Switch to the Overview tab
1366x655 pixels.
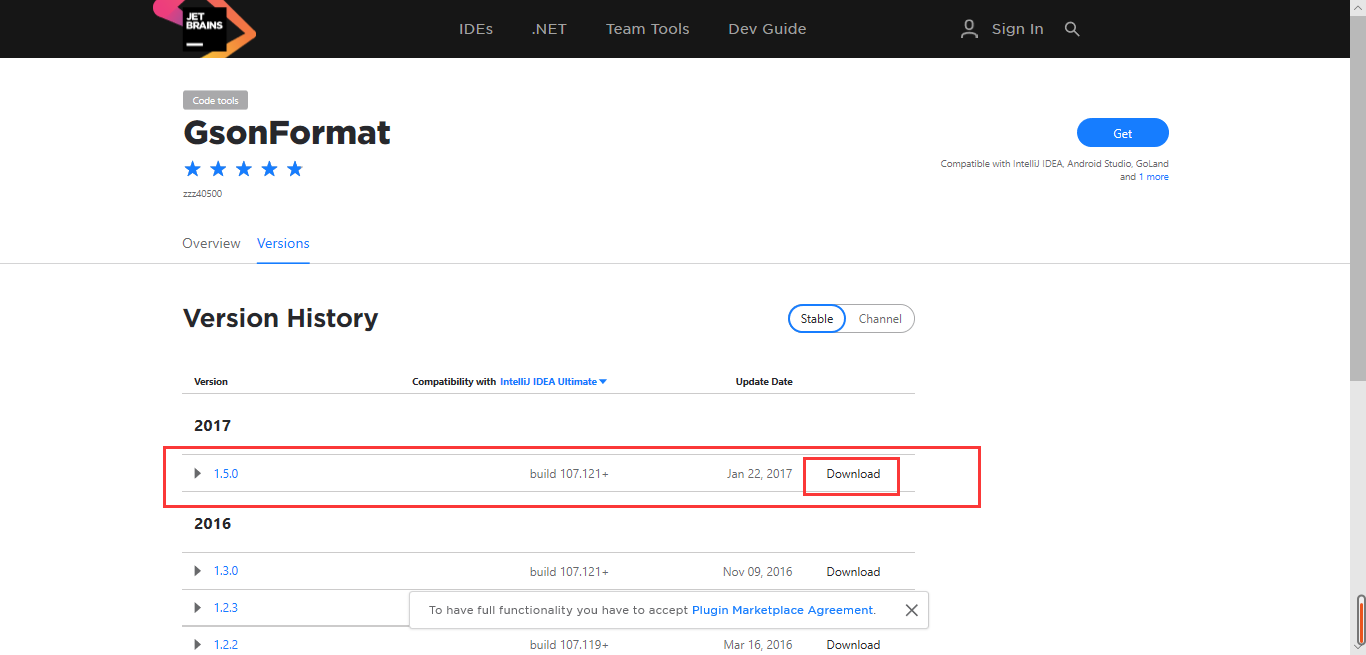211,243
